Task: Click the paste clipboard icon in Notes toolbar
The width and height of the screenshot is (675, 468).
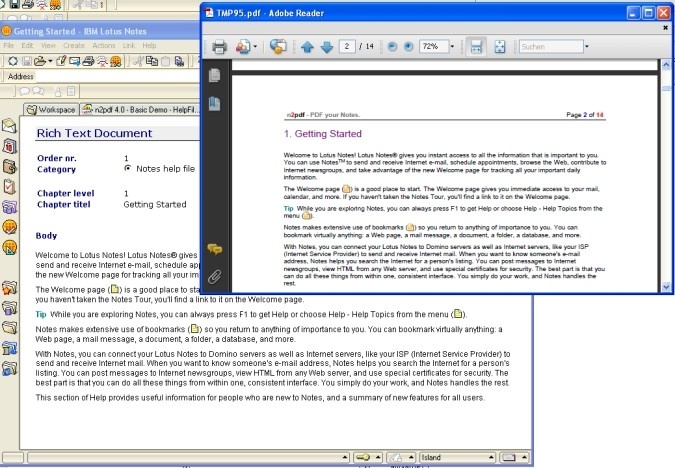Action: [x=165, y=62]
